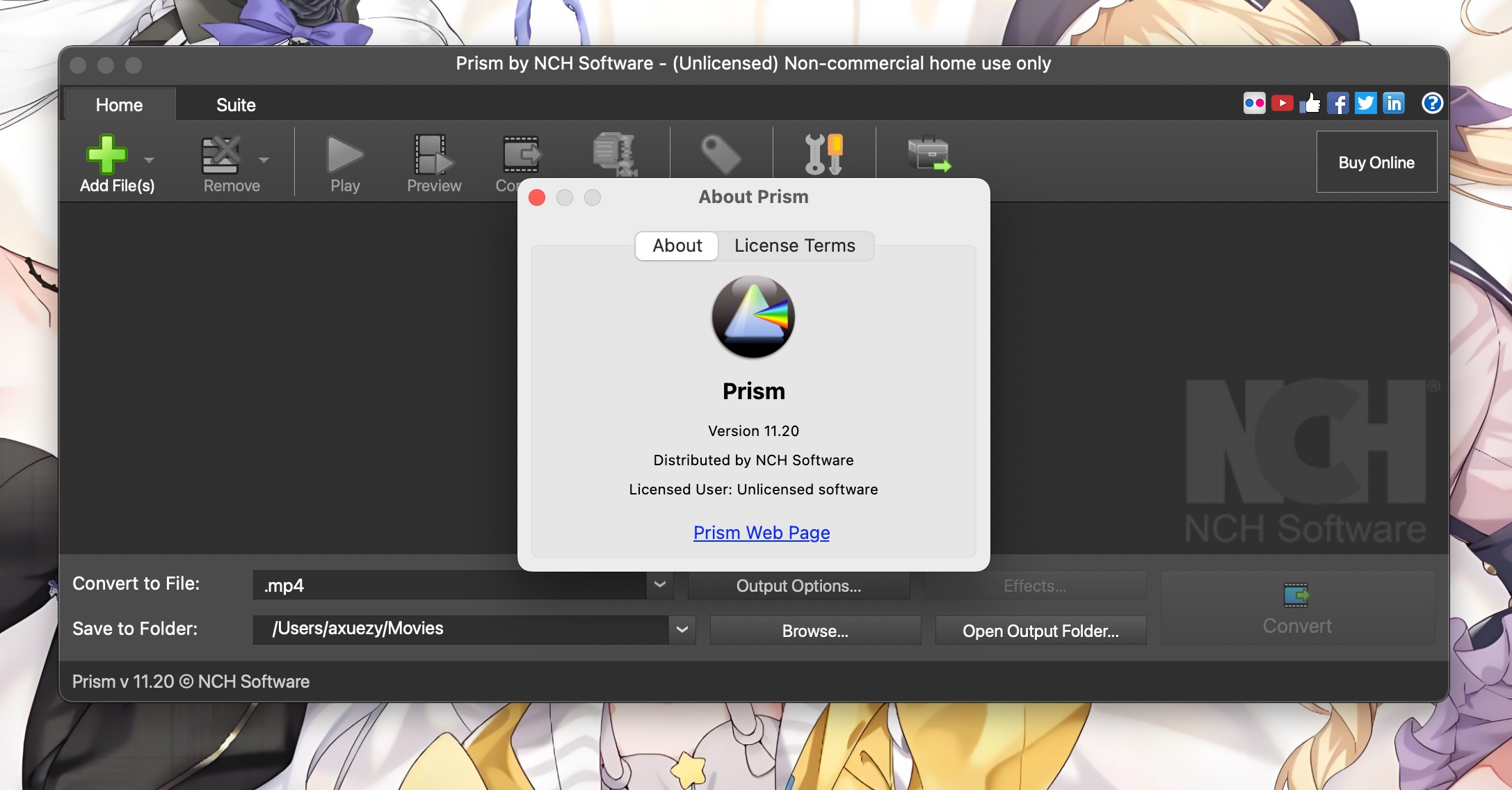
Task: Click the main Prism window title bar text
Action: tap(753, 63)
